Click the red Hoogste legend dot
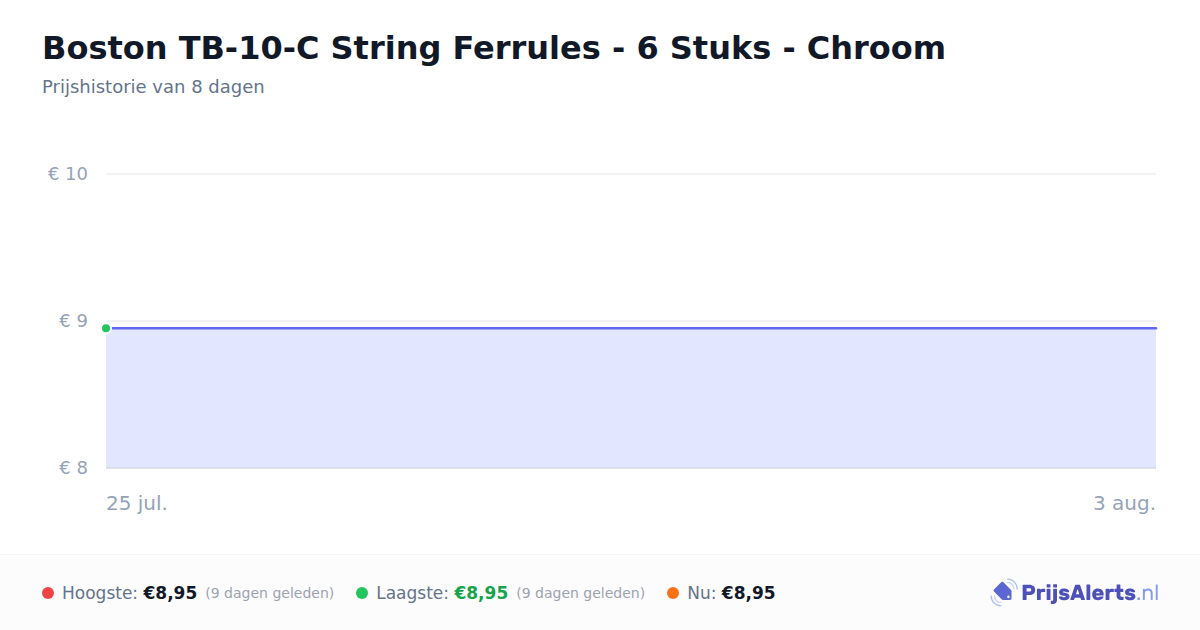 tap(48, 593)
